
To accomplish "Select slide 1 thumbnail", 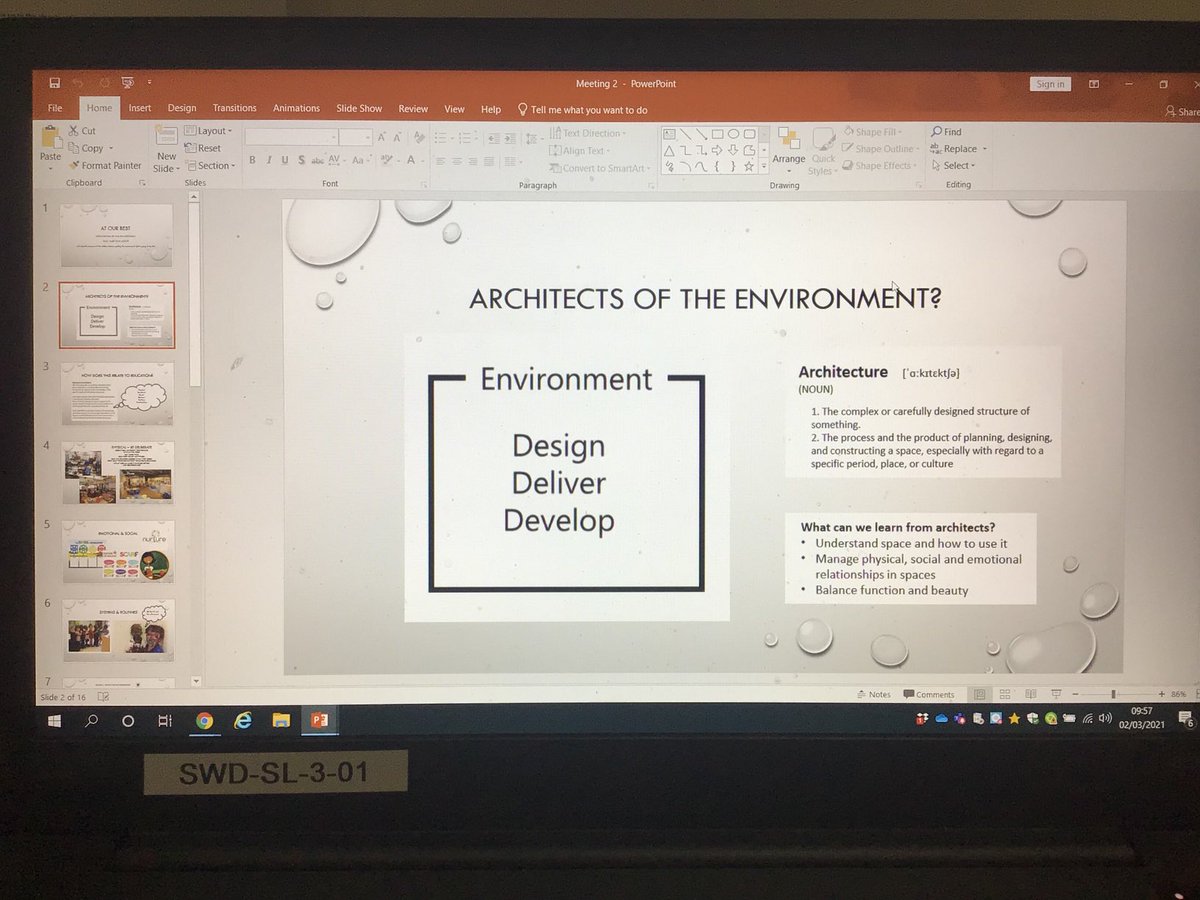I will [x=116, y=236].
